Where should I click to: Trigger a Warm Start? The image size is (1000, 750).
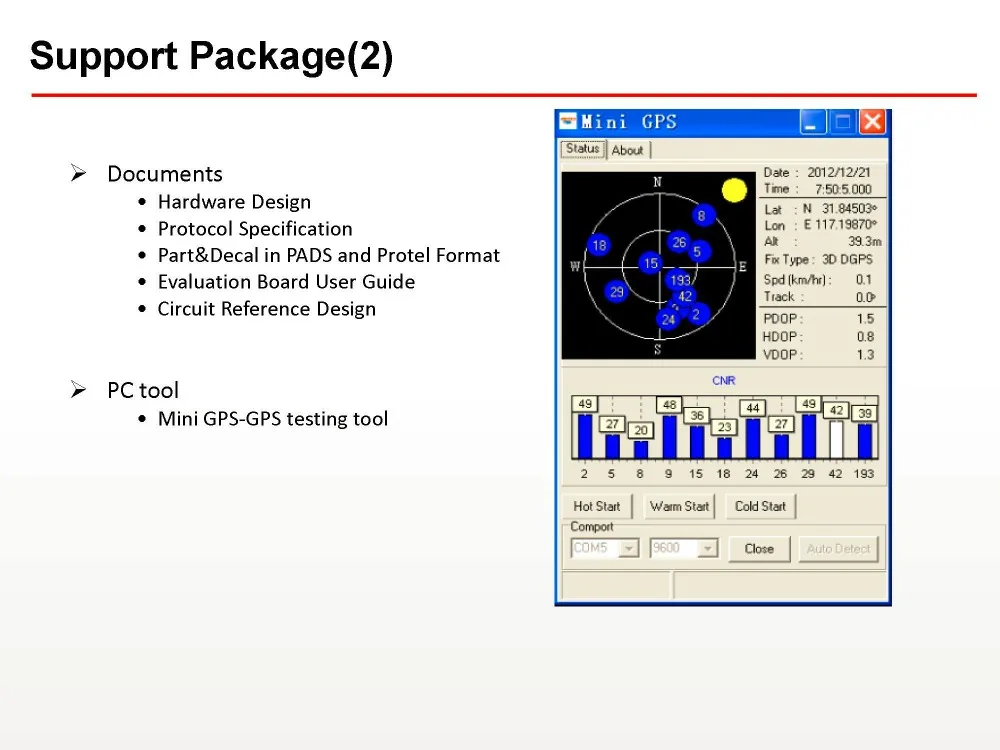679,506
